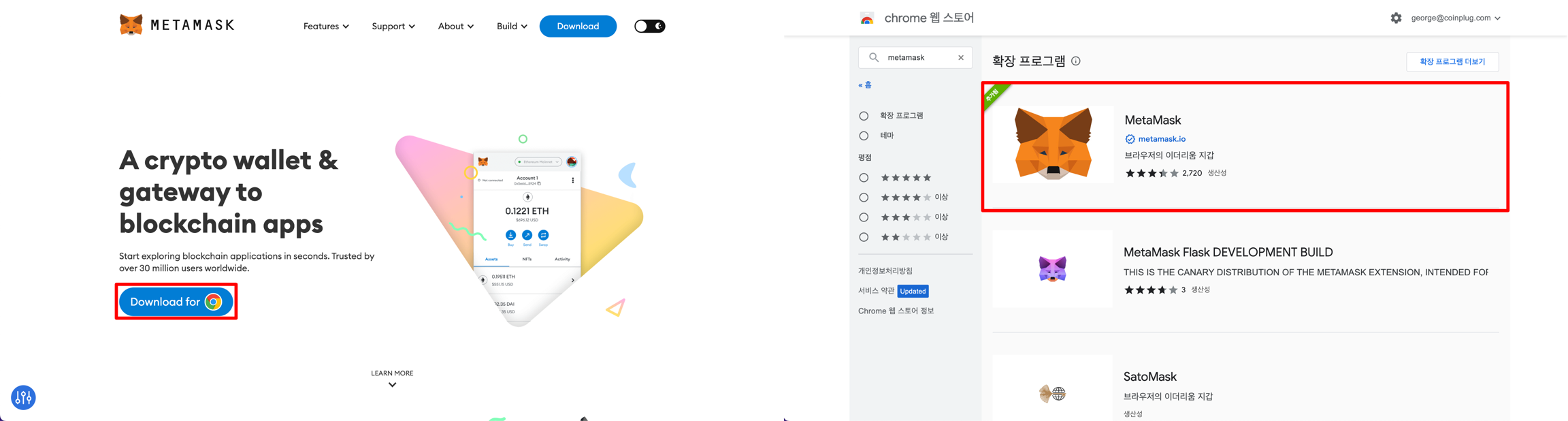Image resolution: width=1568 pixels, height=421 pixels.
Task: Open the metamask.io publisher link
Action: tap(1161, 139)
